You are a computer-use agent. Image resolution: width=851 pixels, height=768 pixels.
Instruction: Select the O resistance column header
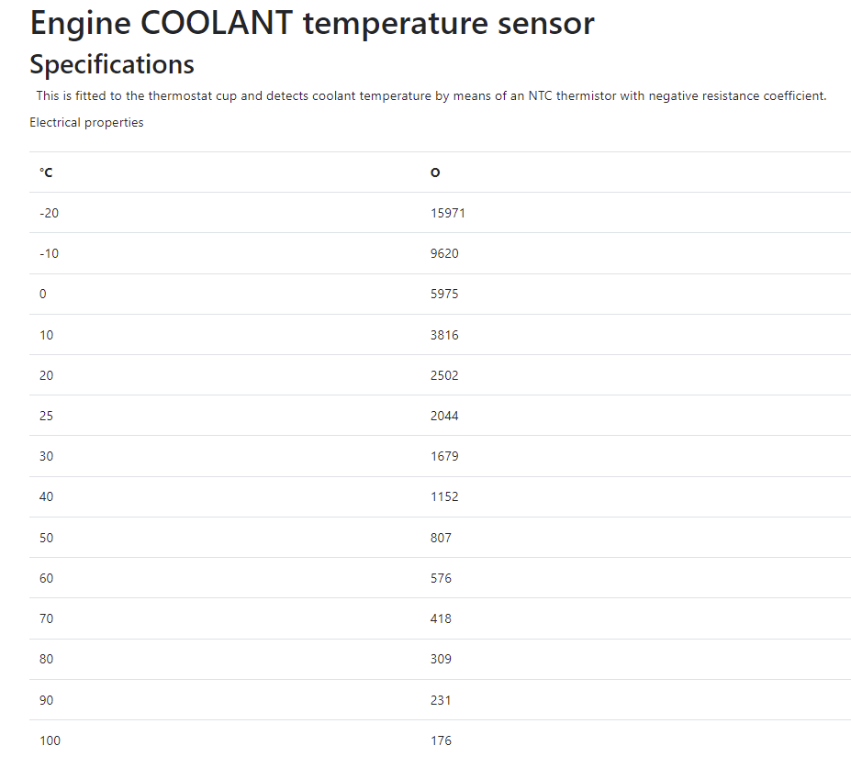coord(435,173)
